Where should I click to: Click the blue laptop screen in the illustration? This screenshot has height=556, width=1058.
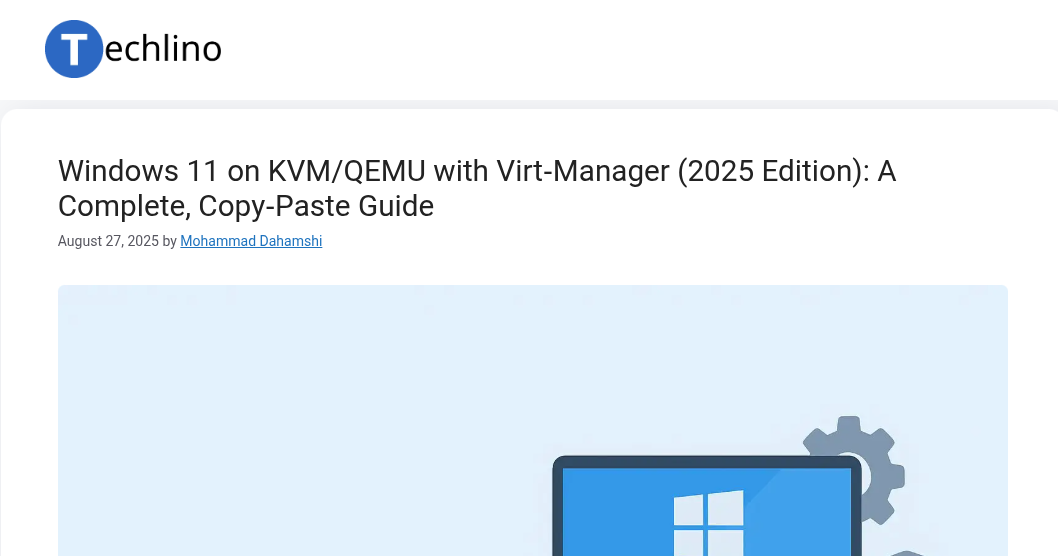click(x=707, y=511)
